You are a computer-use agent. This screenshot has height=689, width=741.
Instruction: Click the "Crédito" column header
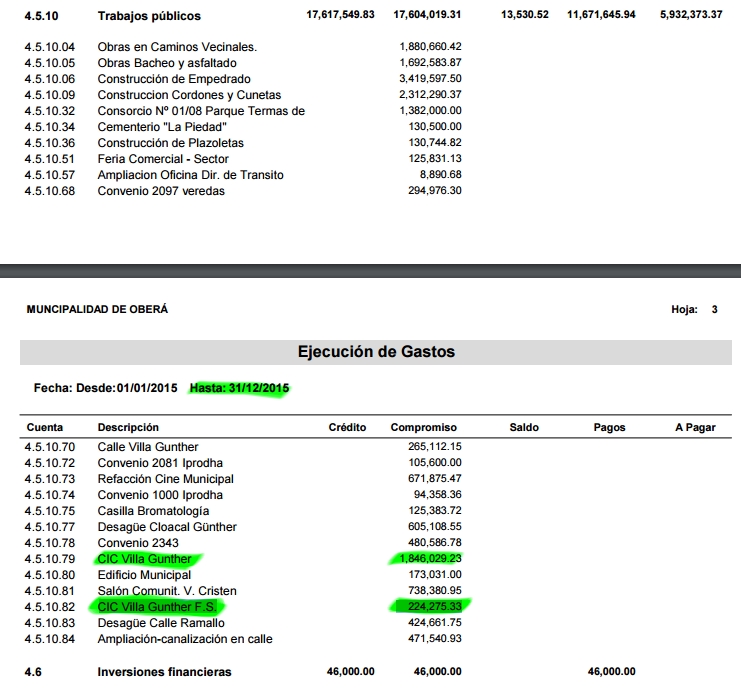coord(347,427)
